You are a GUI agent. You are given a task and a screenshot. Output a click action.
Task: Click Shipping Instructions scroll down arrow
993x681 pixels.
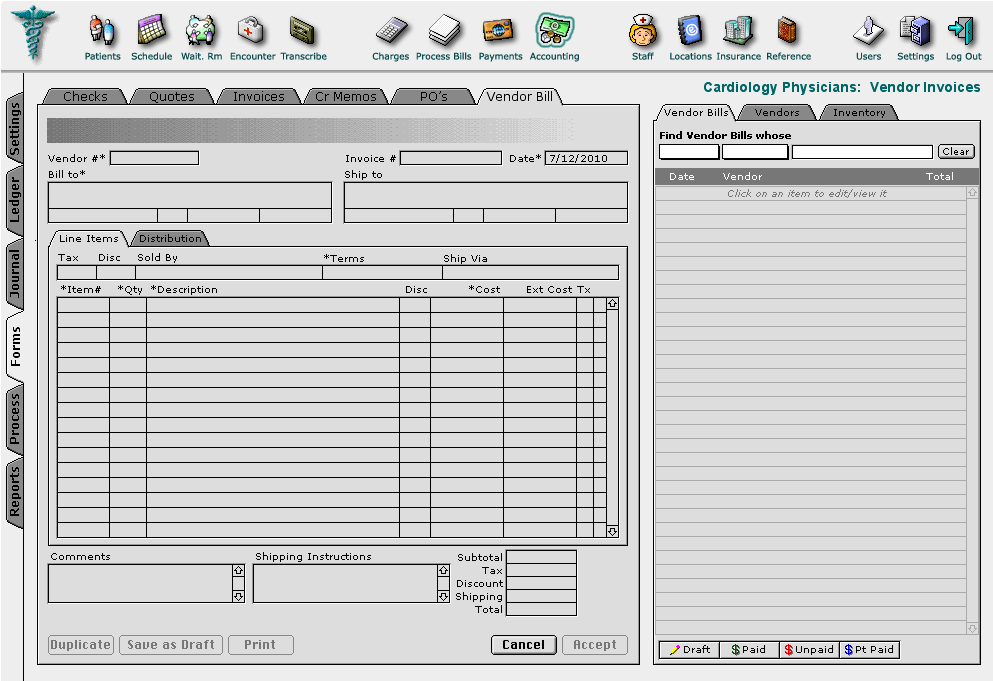pos(443,597)
